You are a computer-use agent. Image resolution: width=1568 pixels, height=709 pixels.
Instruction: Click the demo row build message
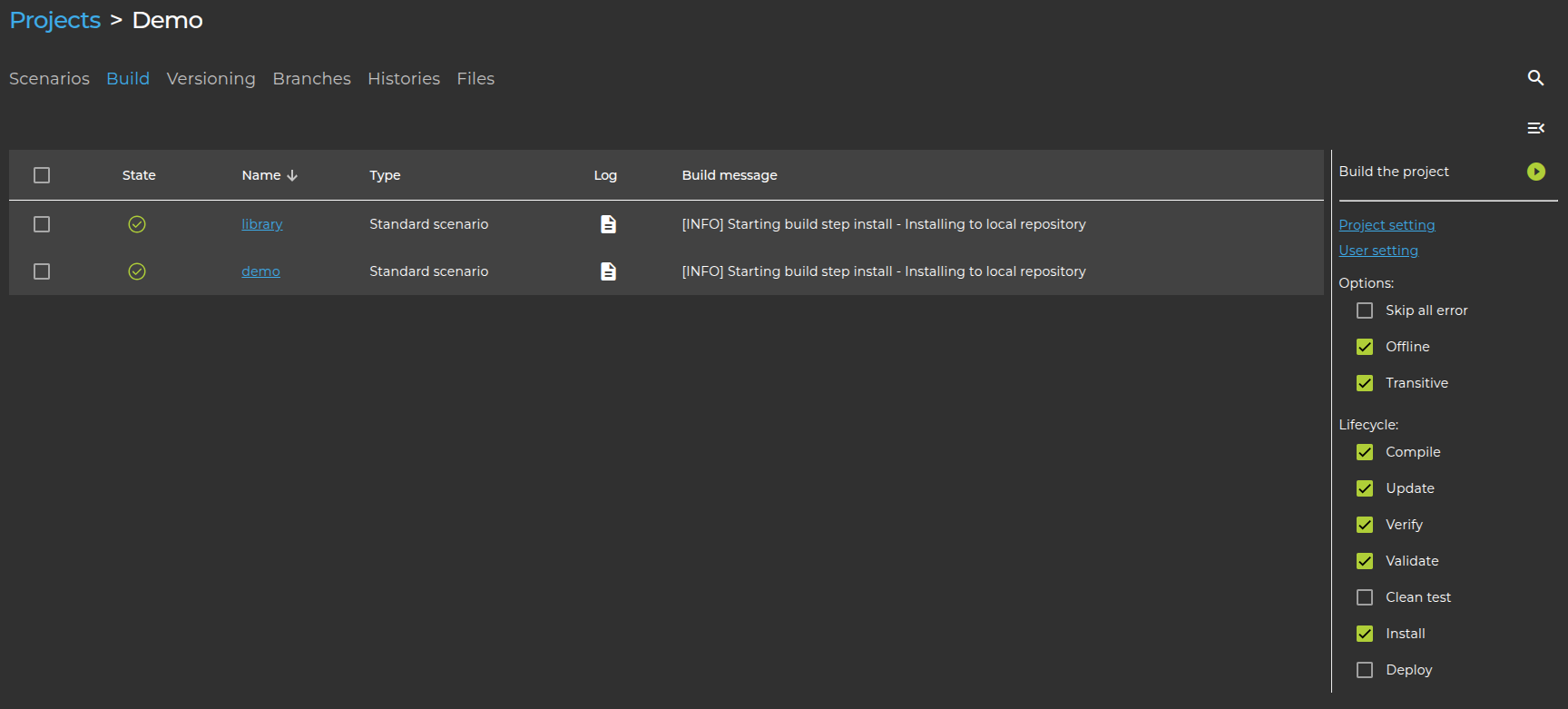(x=884, y=271)
